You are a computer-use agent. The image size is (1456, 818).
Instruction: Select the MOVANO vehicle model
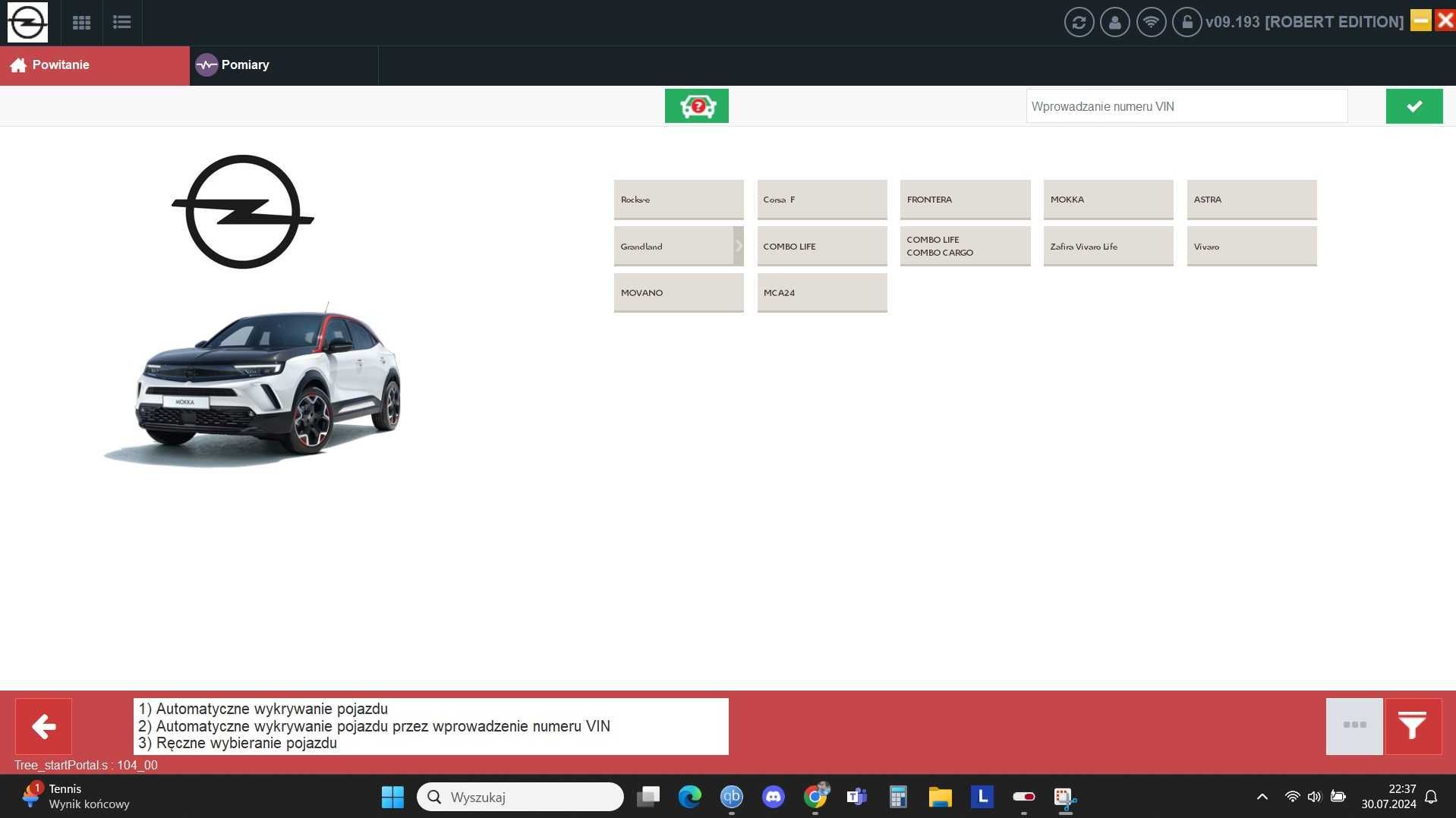pyautogui.click(x=679, y=293)
